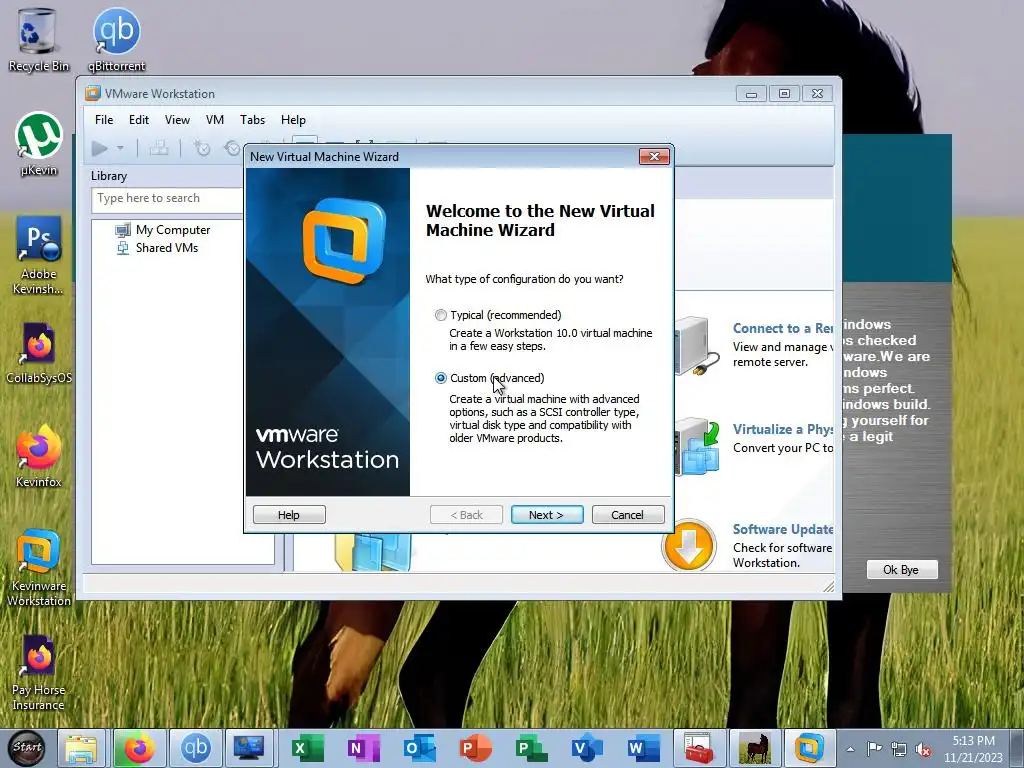Open qBittorrent from the taskbar

[x=195, y=748]
